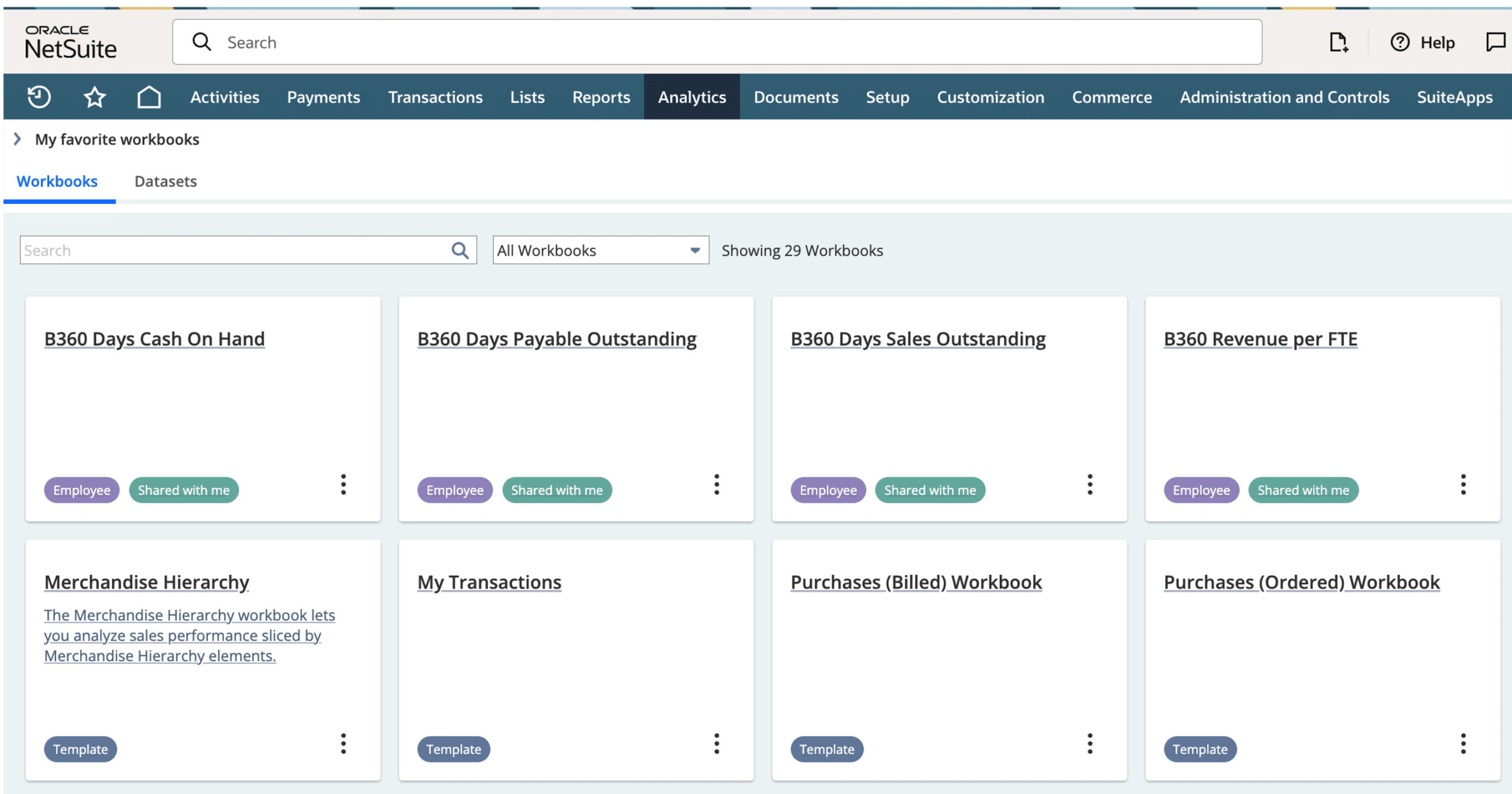Click the magnifier icon in workbook search
The height and width of the screenshot is (794, 1512).
(460, 250)
